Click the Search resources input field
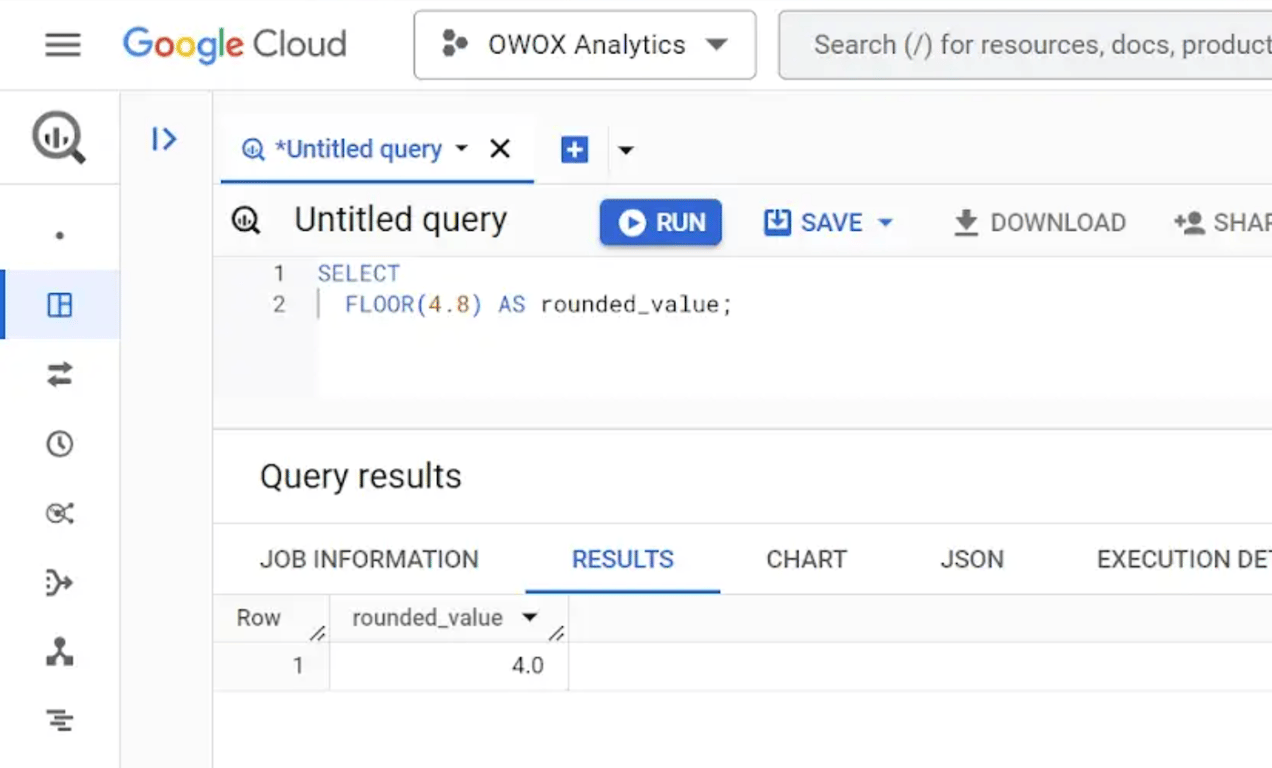 [1030, 45]
